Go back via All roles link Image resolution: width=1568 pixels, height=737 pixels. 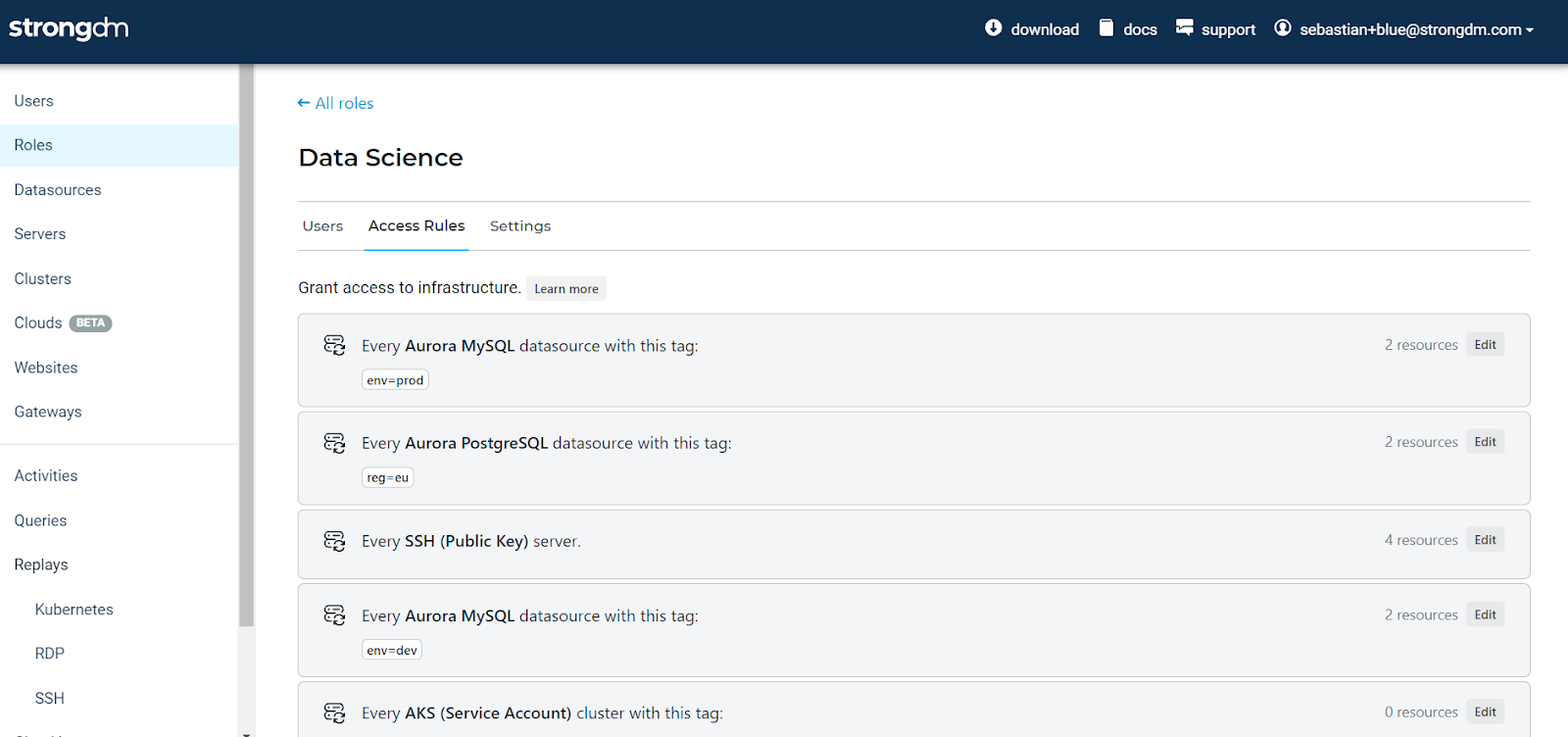pos(335,103)
